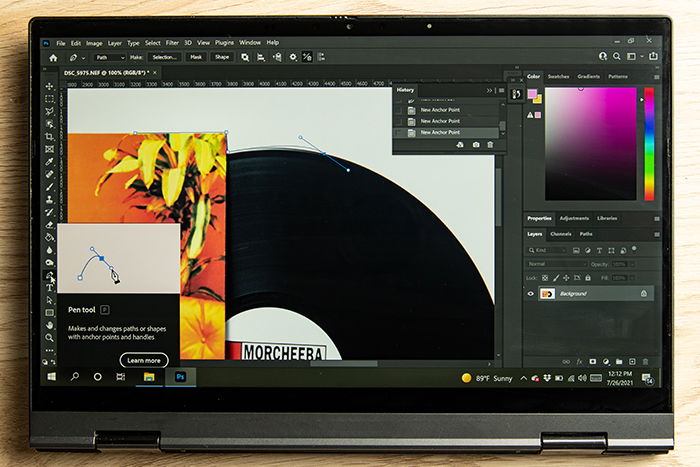Viewport: 700px width, 467px height.
Task: Toggle Background layer visibility eye
Action: point(530,294)
